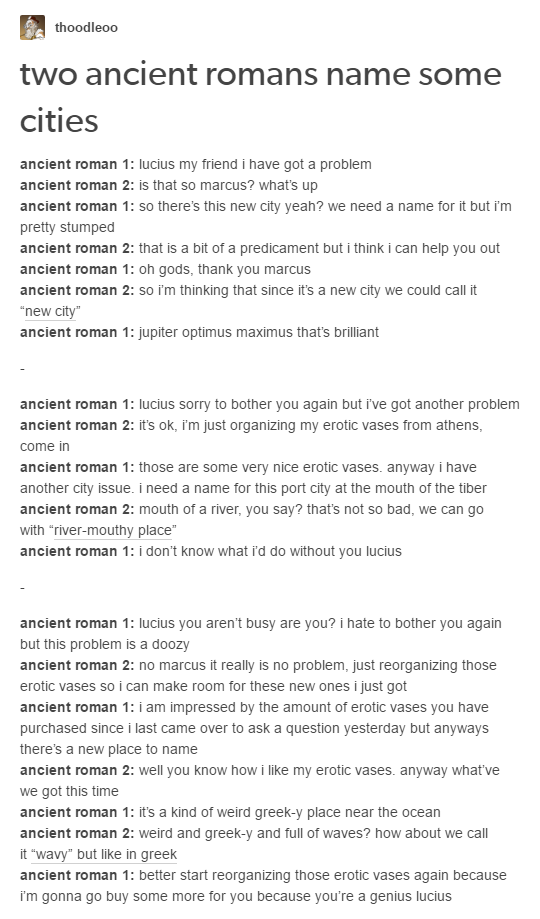Click the line "is that so marcus? what's up"
The height and width of the screenshot is (919, 540).
pos(228,185)
